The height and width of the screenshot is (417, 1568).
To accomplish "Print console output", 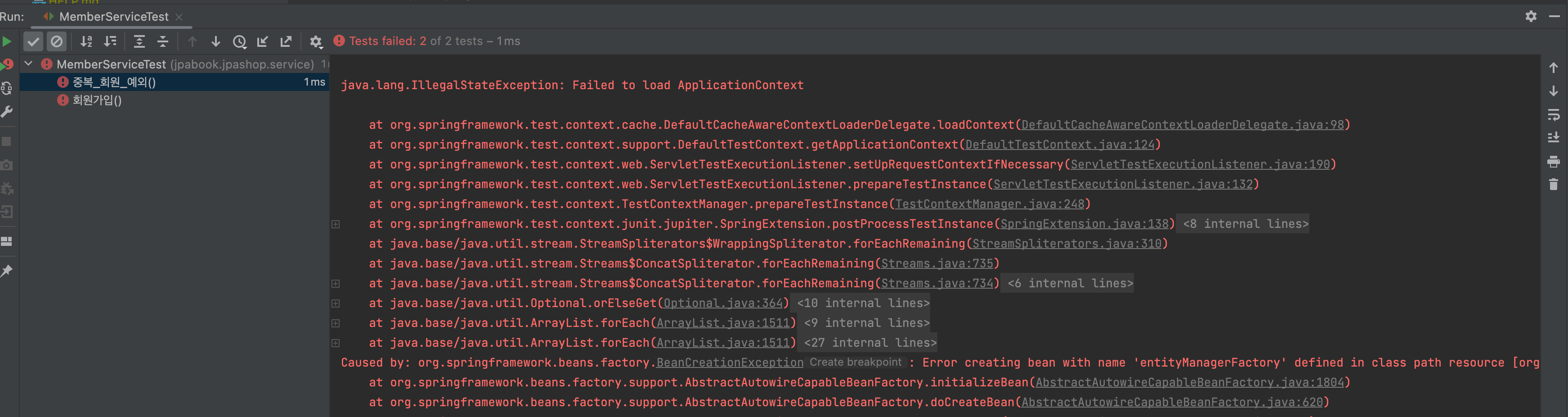I will [1554, 162].
